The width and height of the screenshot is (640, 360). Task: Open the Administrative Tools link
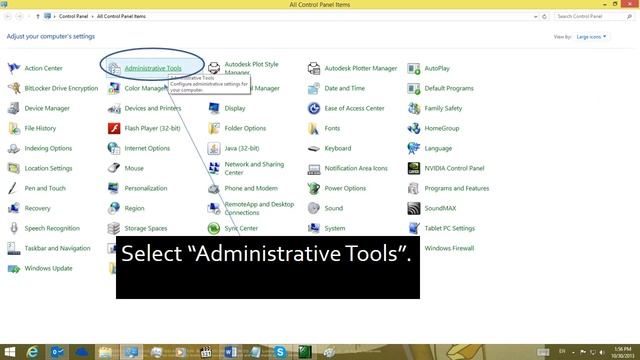click(153, 68)
